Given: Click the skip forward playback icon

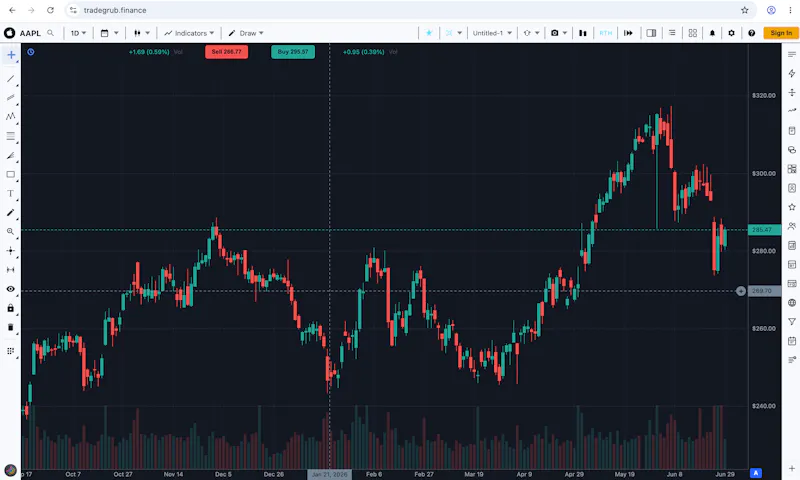Looking at the screenshot, I should coord(628,33).
